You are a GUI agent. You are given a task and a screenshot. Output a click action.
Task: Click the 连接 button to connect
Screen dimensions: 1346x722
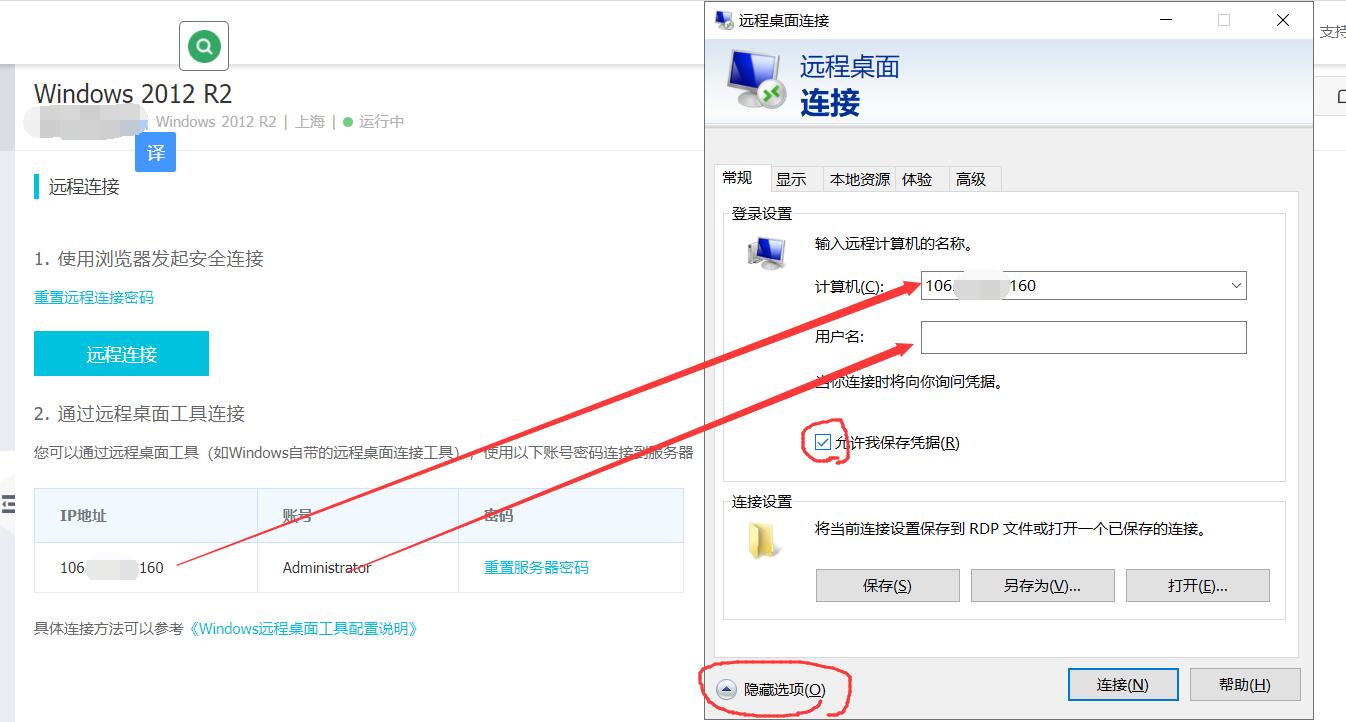pyautogui.click(x=1122, y=685)
